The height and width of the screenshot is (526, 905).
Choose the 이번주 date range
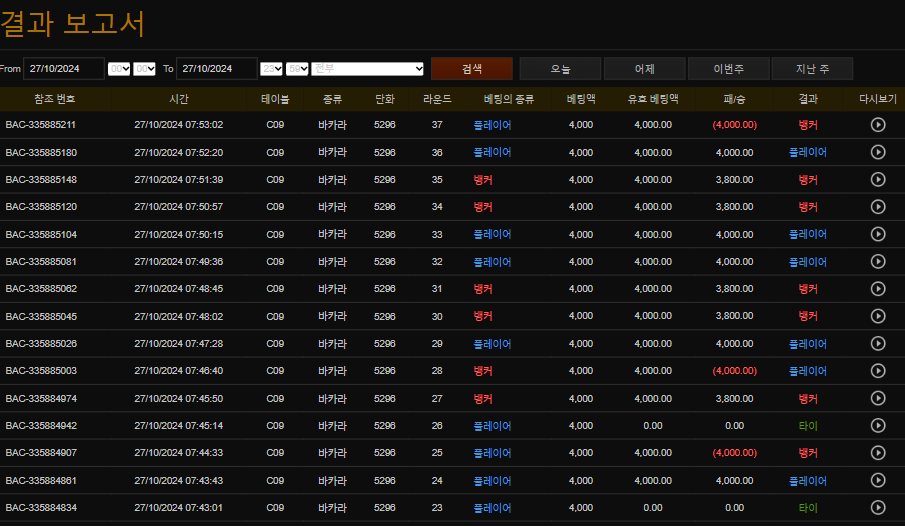[728, 68]
